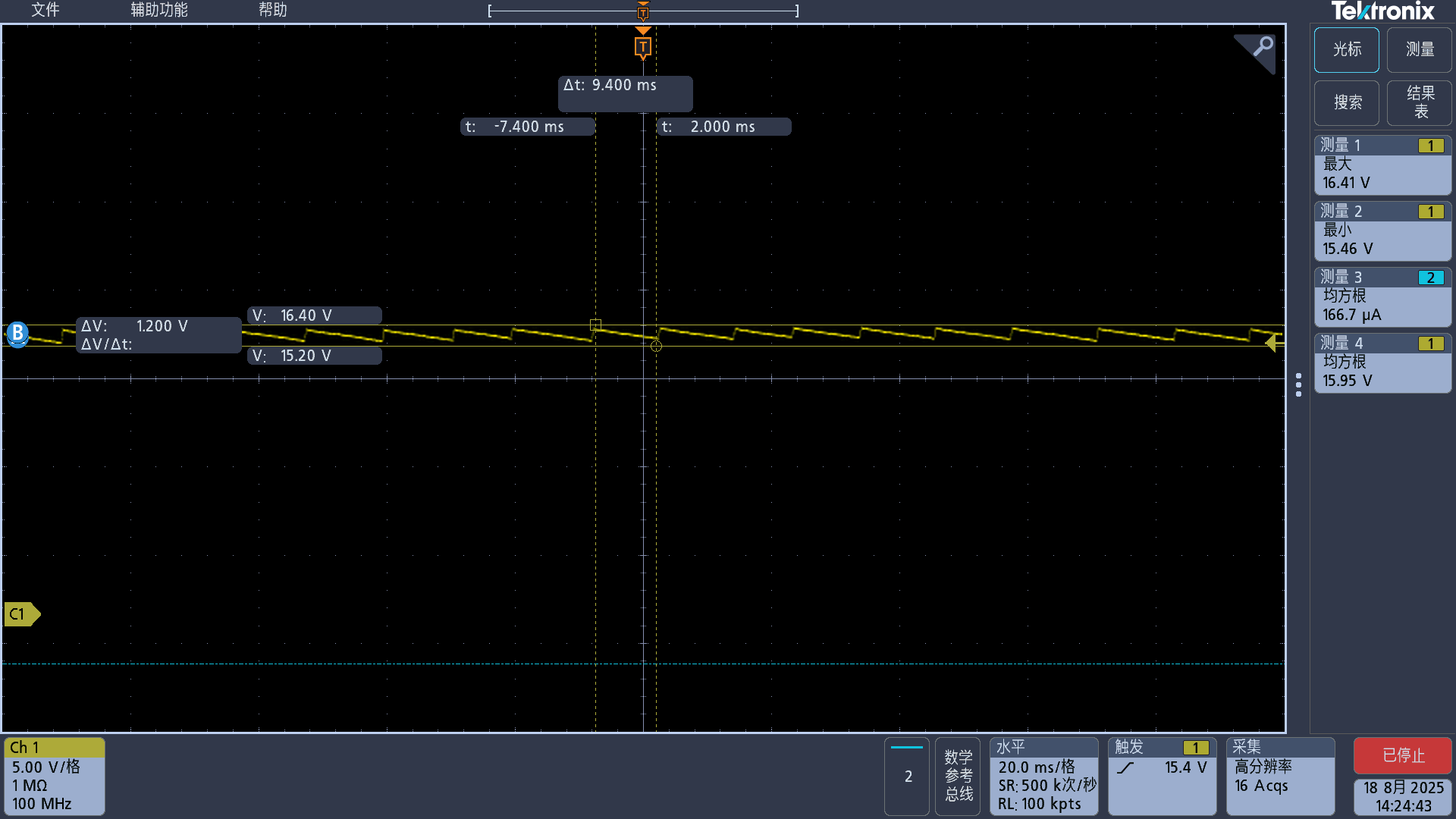Open the Ch 1 vertical settings badge

[54, 776]
